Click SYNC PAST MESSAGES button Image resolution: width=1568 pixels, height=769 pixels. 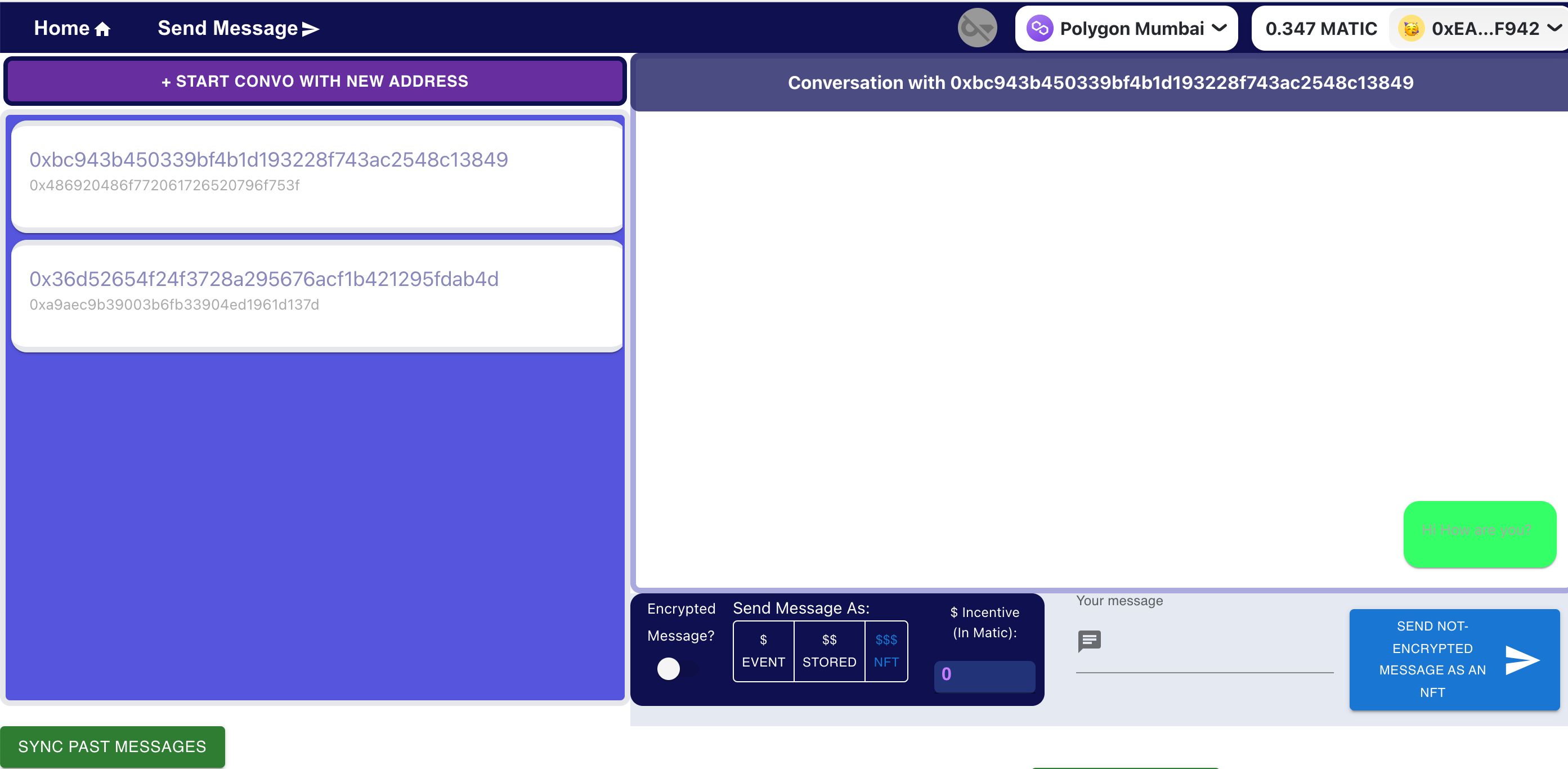(x=113, y=745)
